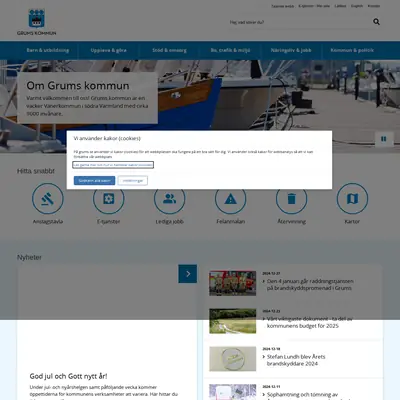
Task: Click the Grums Kommun logo
Action: click(x=37, y=22)
